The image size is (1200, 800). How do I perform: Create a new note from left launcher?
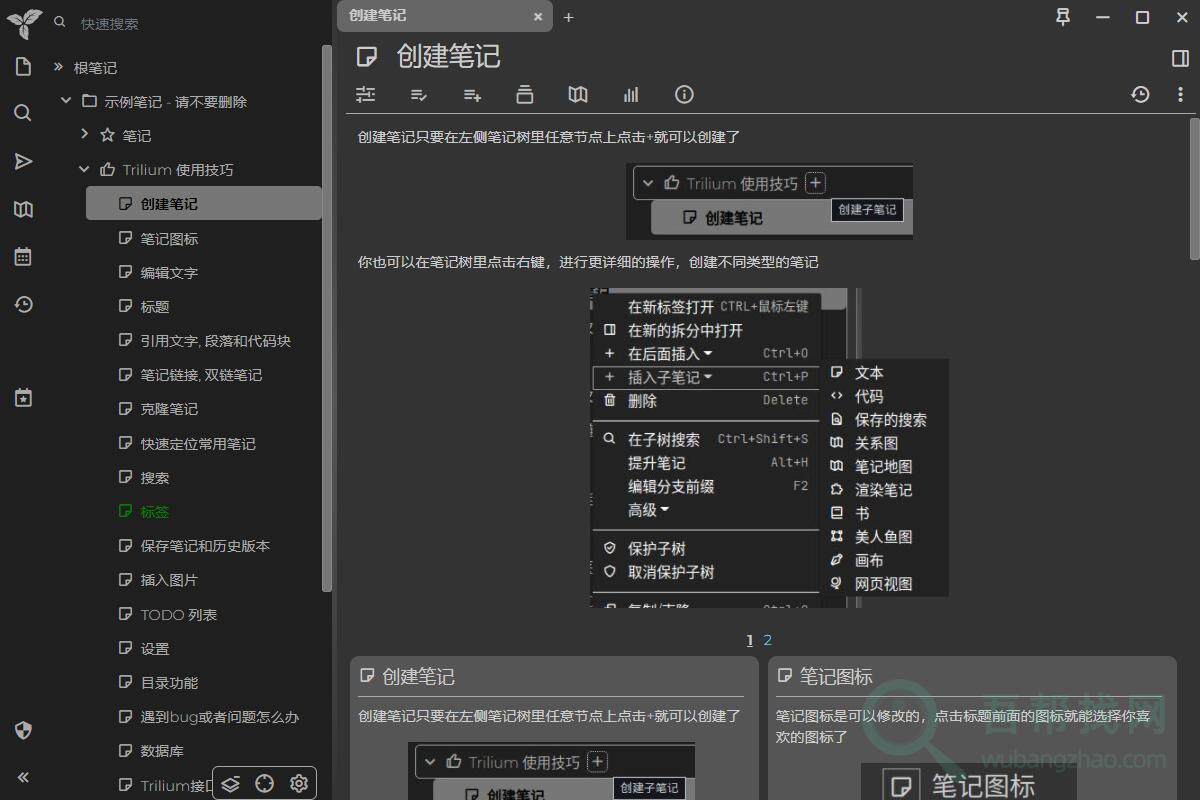coord(23,67)
